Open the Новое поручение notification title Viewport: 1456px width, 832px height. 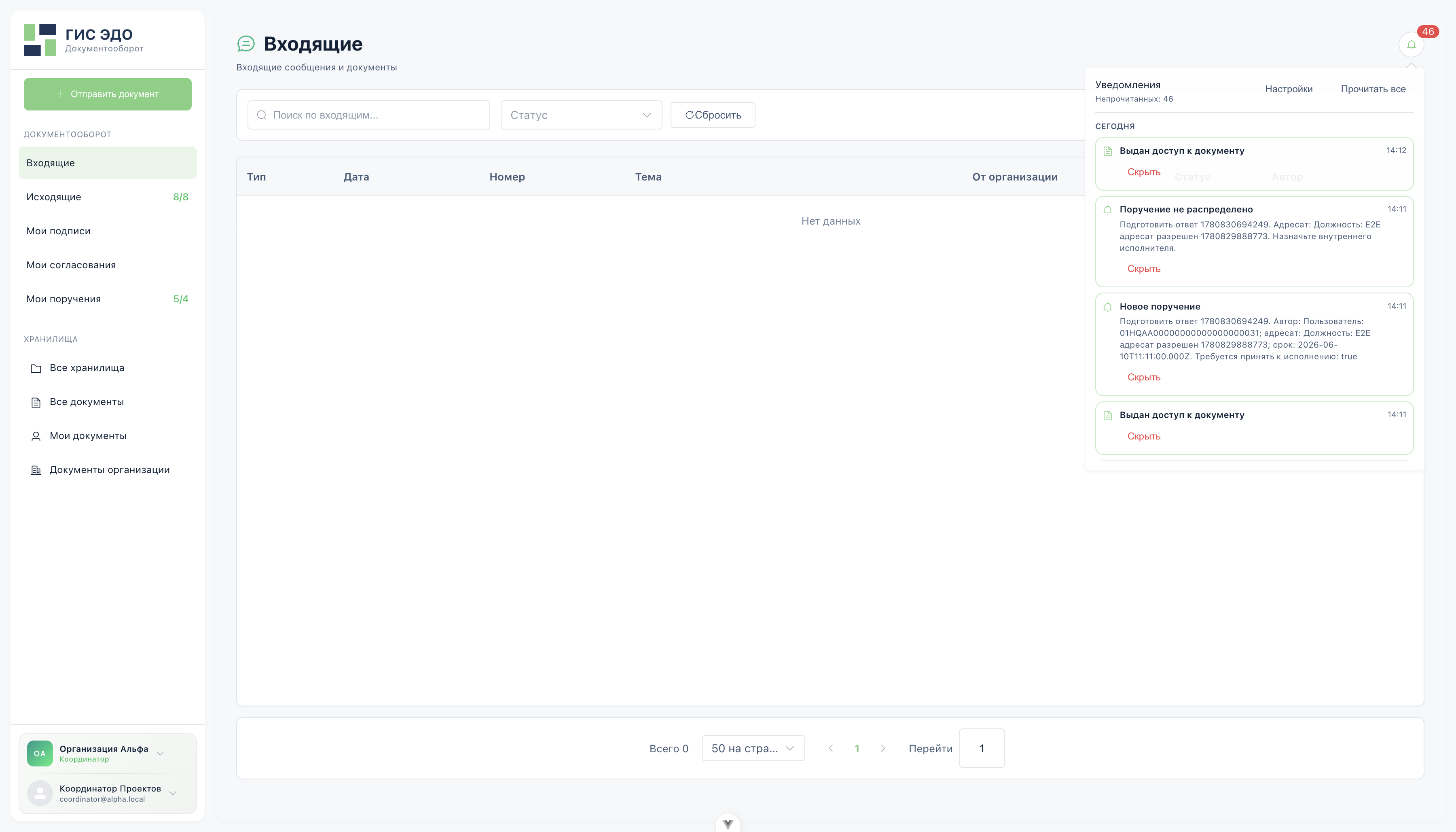1160,307
